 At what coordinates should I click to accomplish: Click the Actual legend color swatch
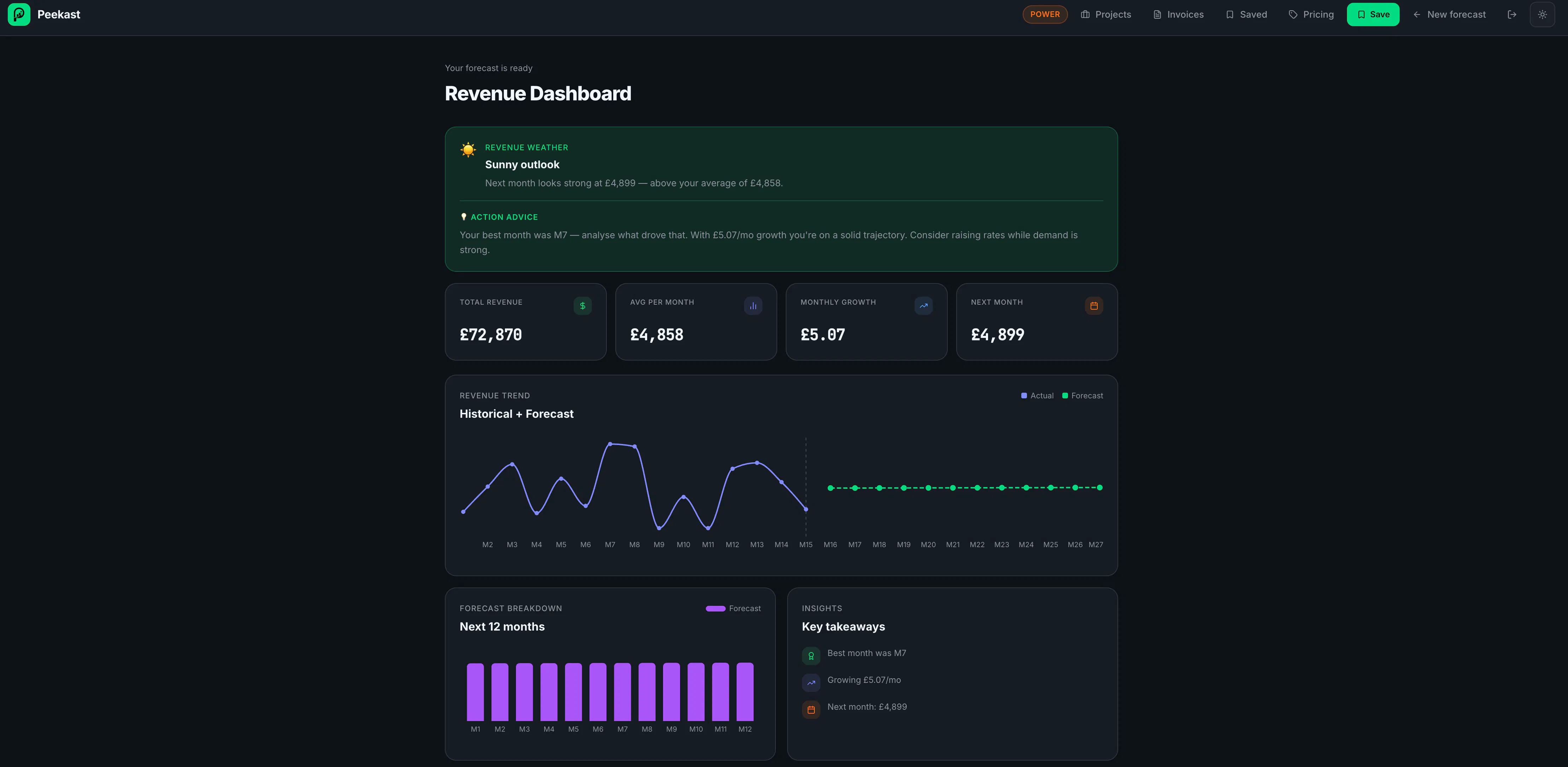point(1024,396)
